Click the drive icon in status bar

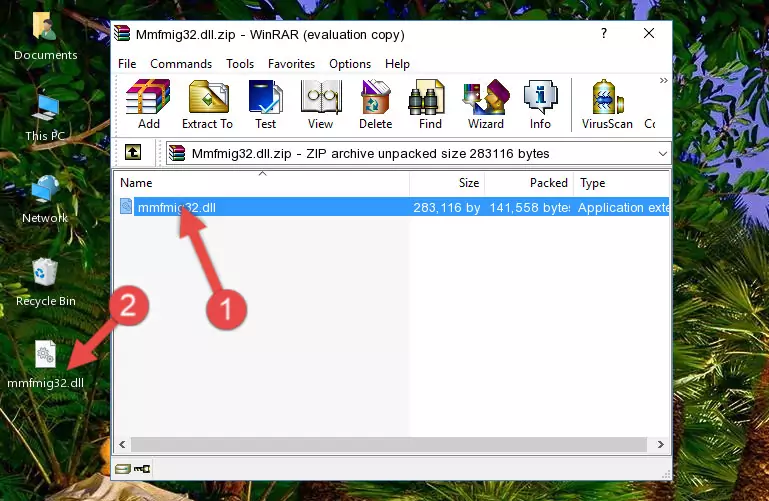point(123,469)
